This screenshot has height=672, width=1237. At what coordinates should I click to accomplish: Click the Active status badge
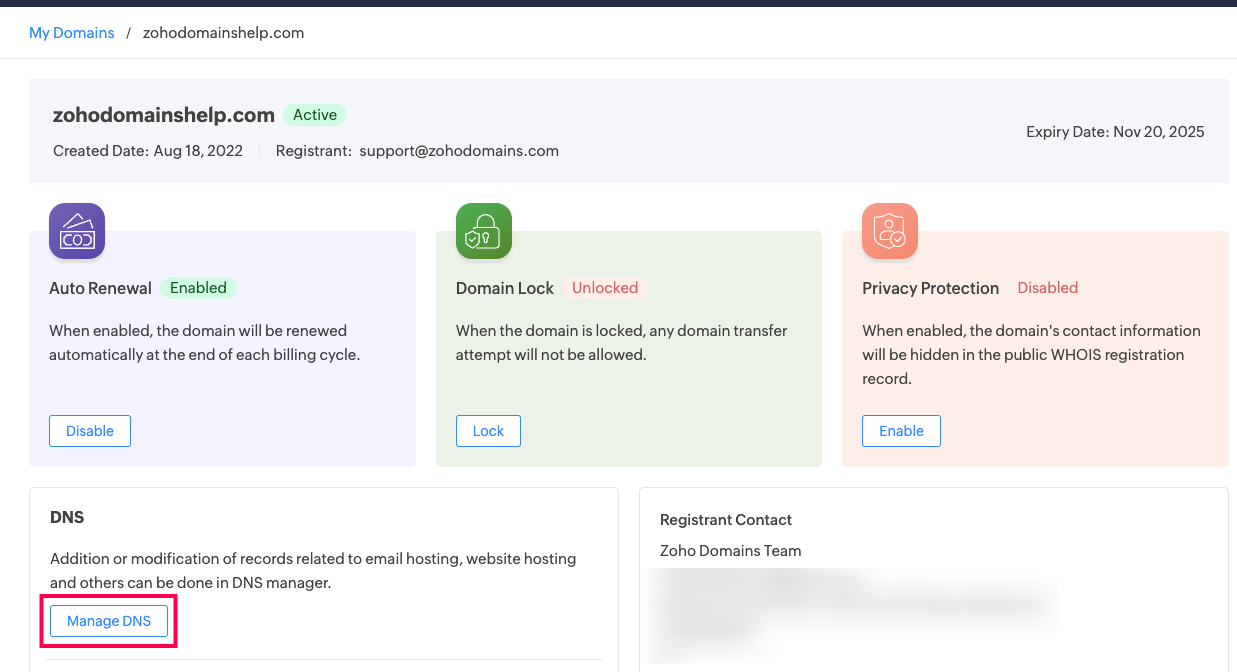click(x=315, y=115)
